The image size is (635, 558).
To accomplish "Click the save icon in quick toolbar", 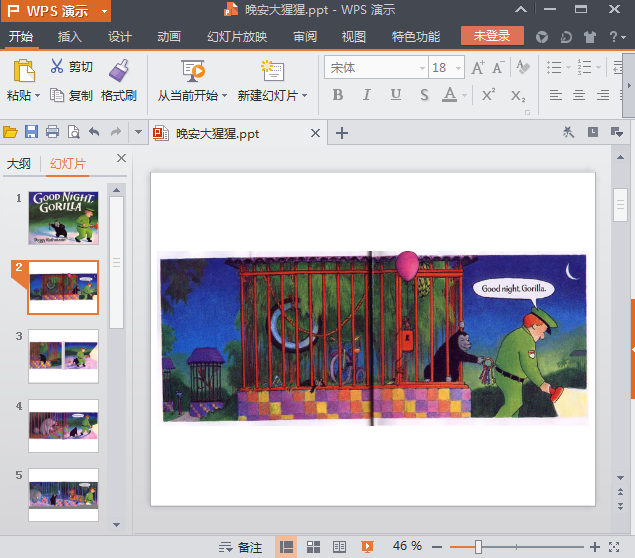I will (31, 132).
